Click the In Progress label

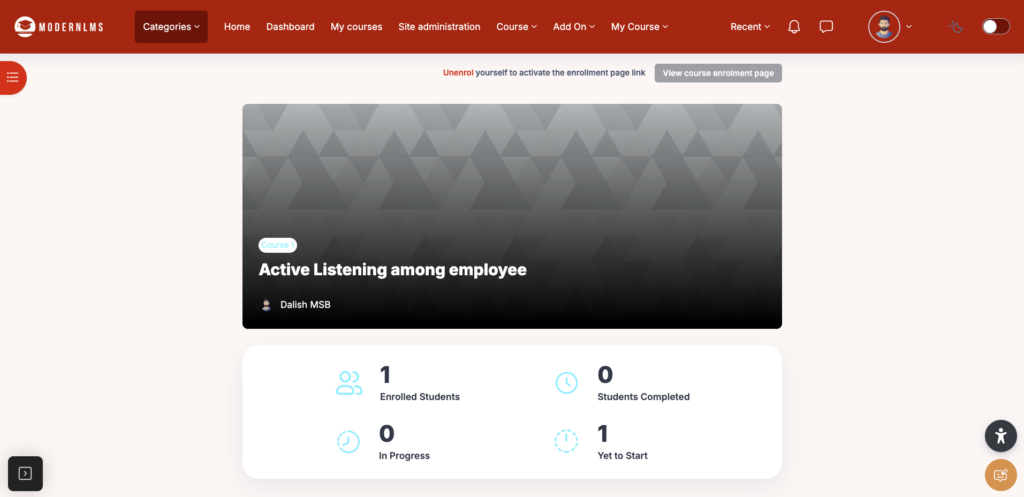click(x=404, y=456)
